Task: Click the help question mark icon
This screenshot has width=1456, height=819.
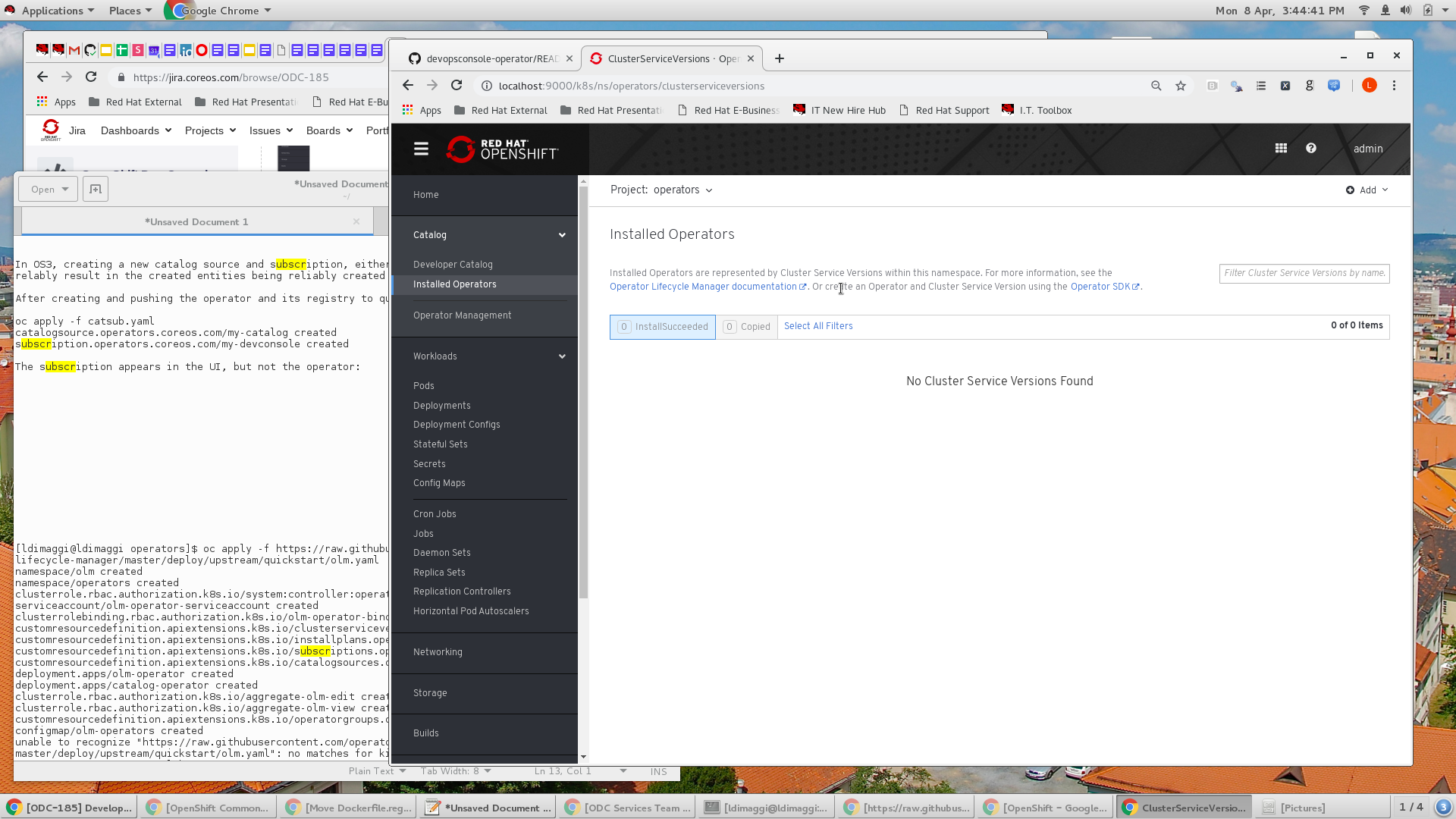Action: point(1311,149)
